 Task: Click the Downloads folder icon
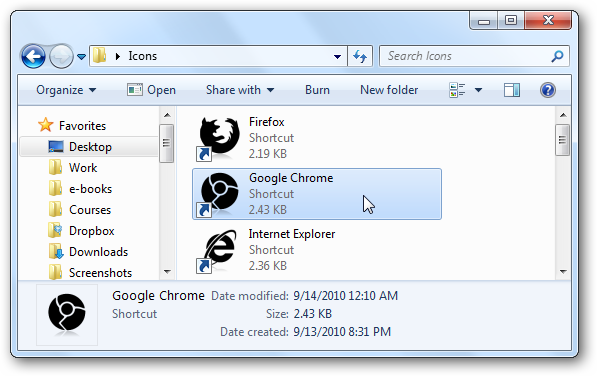coord(56,251)
